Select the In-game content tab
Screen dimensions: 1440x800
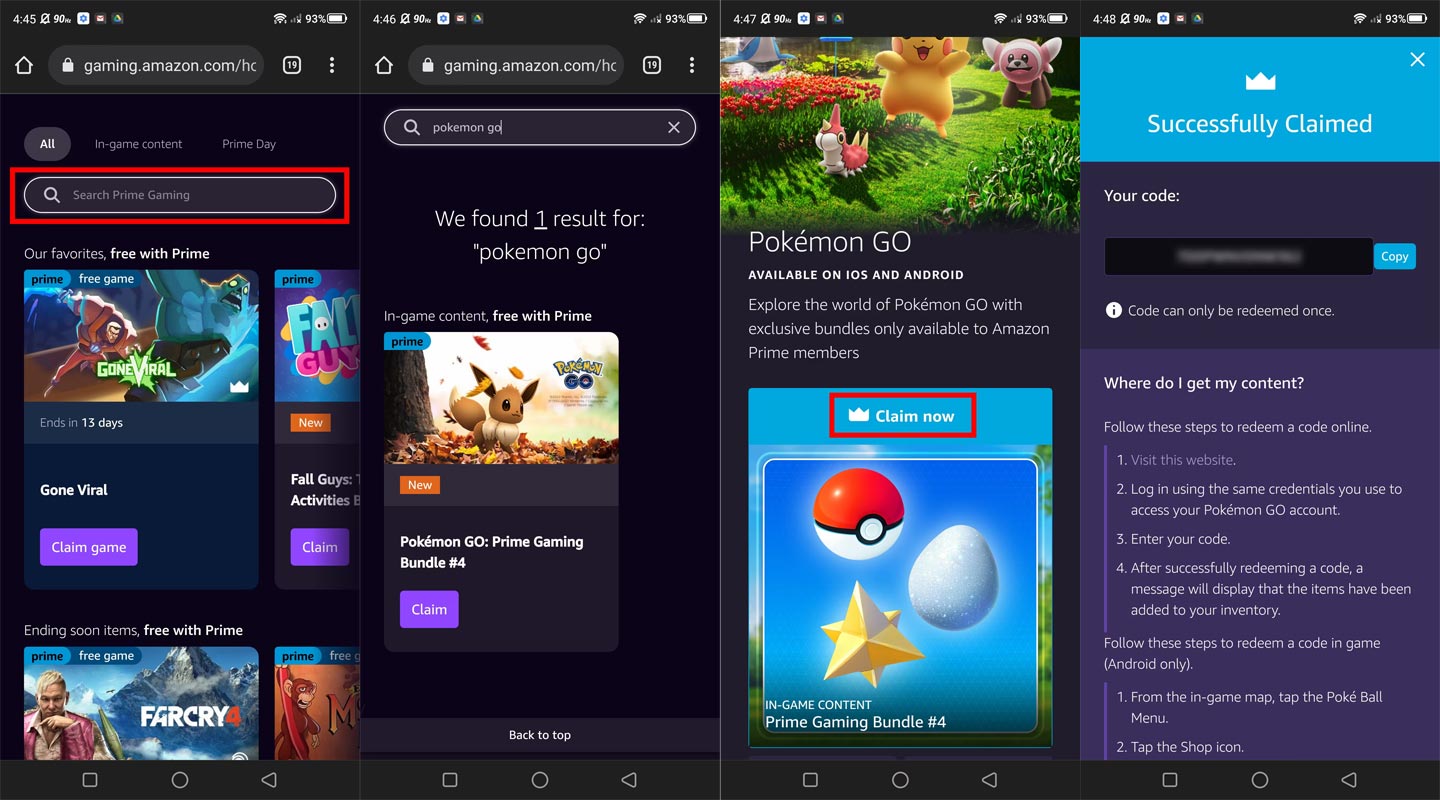point(138,144)
